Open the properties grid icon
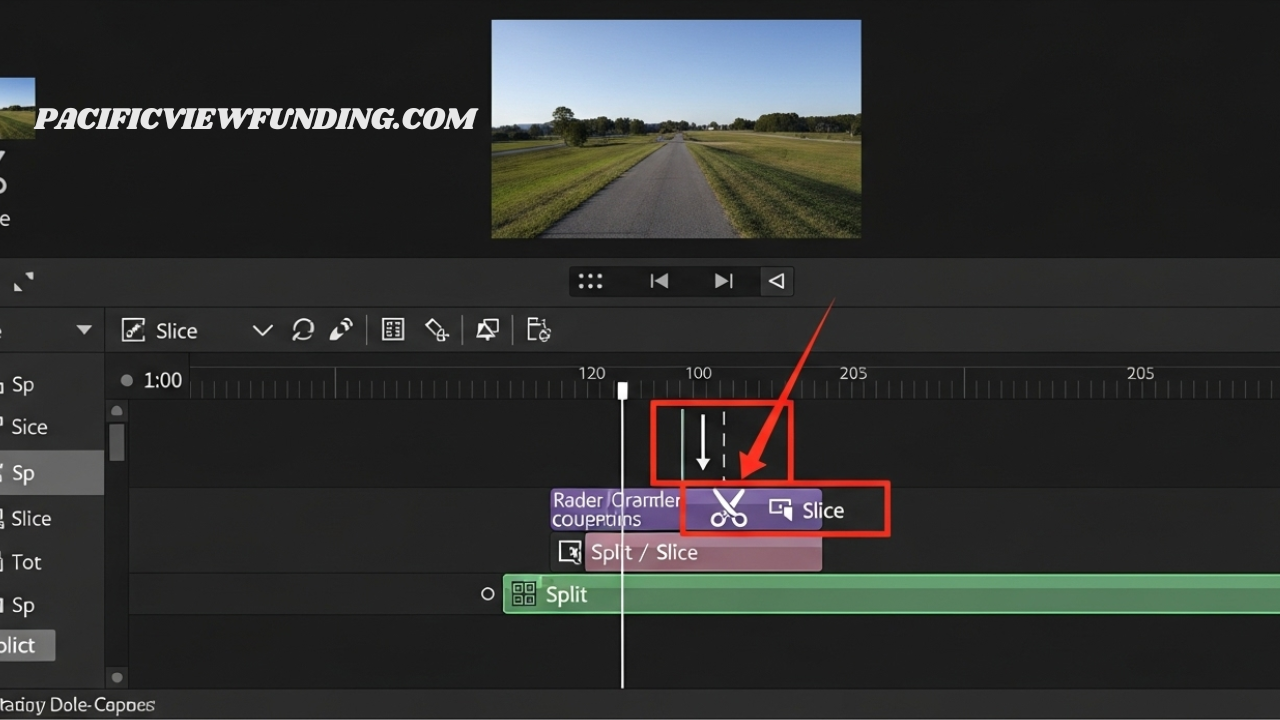 click(x=392, y=330)
